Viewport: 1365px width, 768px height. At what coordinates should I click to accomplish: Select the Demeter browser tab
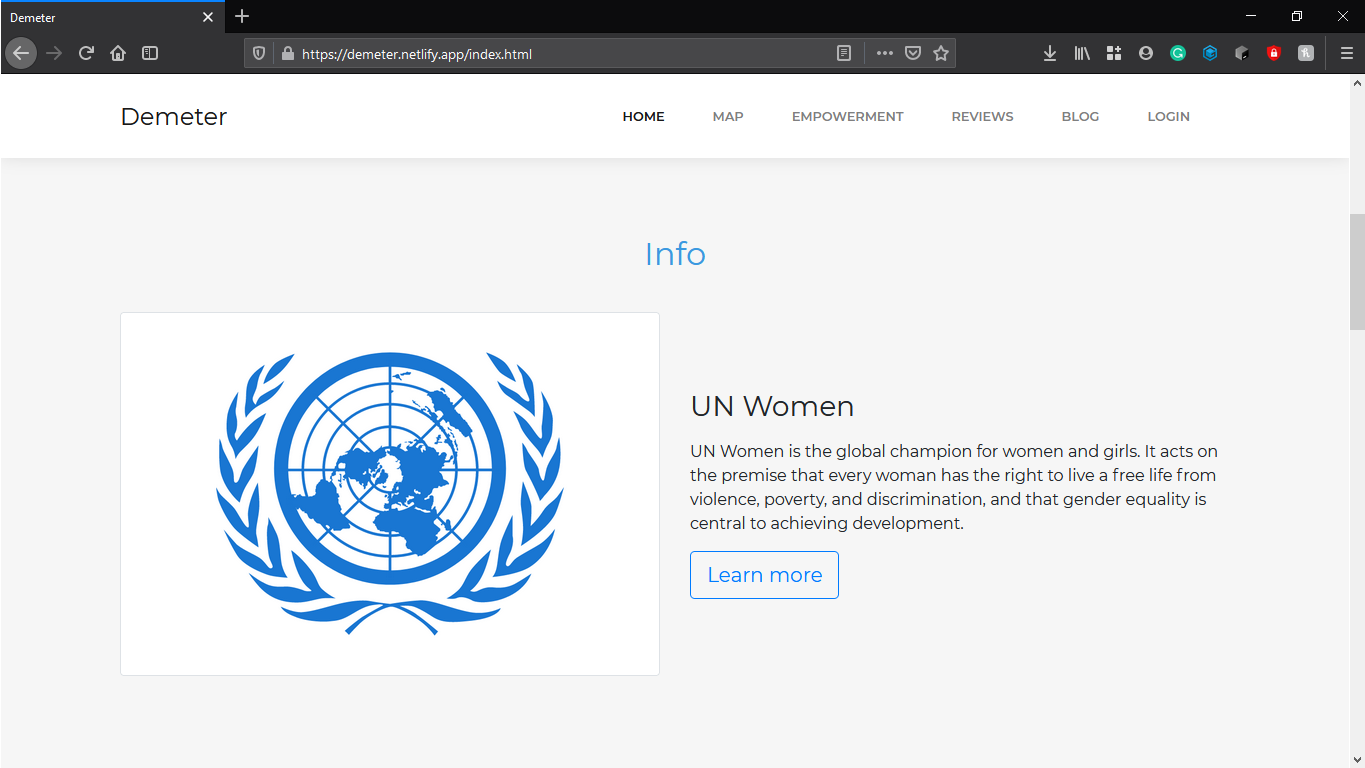pos(112,17)
